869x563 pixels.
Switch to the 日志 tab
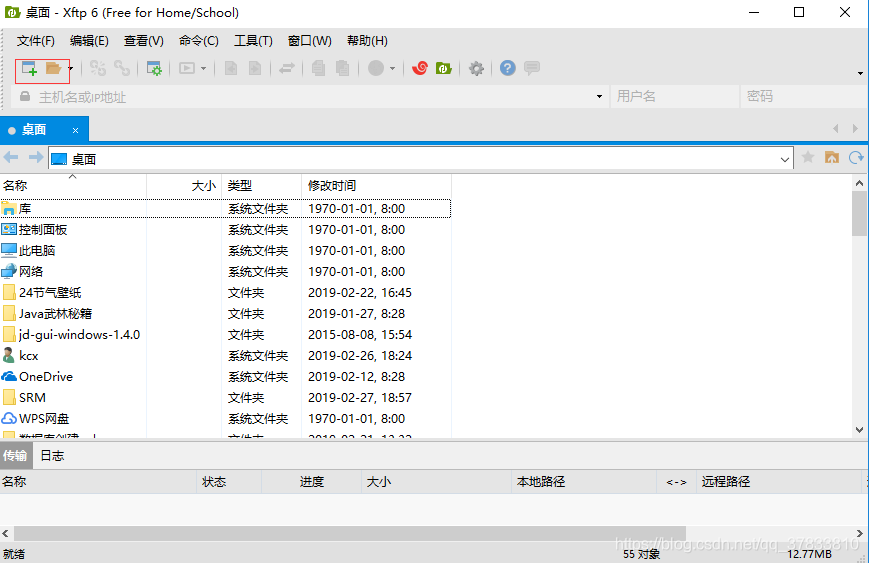coord(52,455)
